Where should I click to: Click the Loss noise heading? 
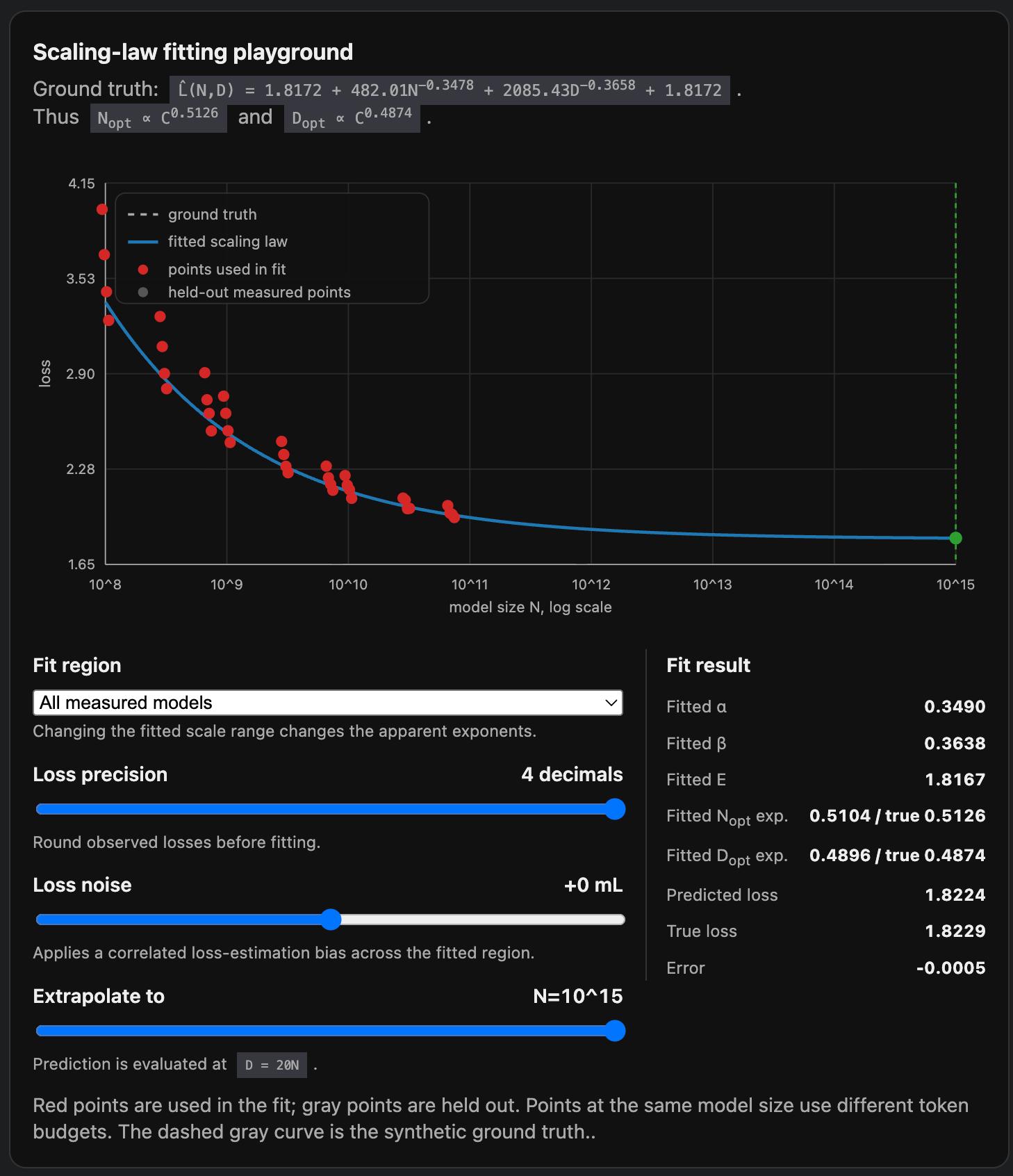coord(82,885)
